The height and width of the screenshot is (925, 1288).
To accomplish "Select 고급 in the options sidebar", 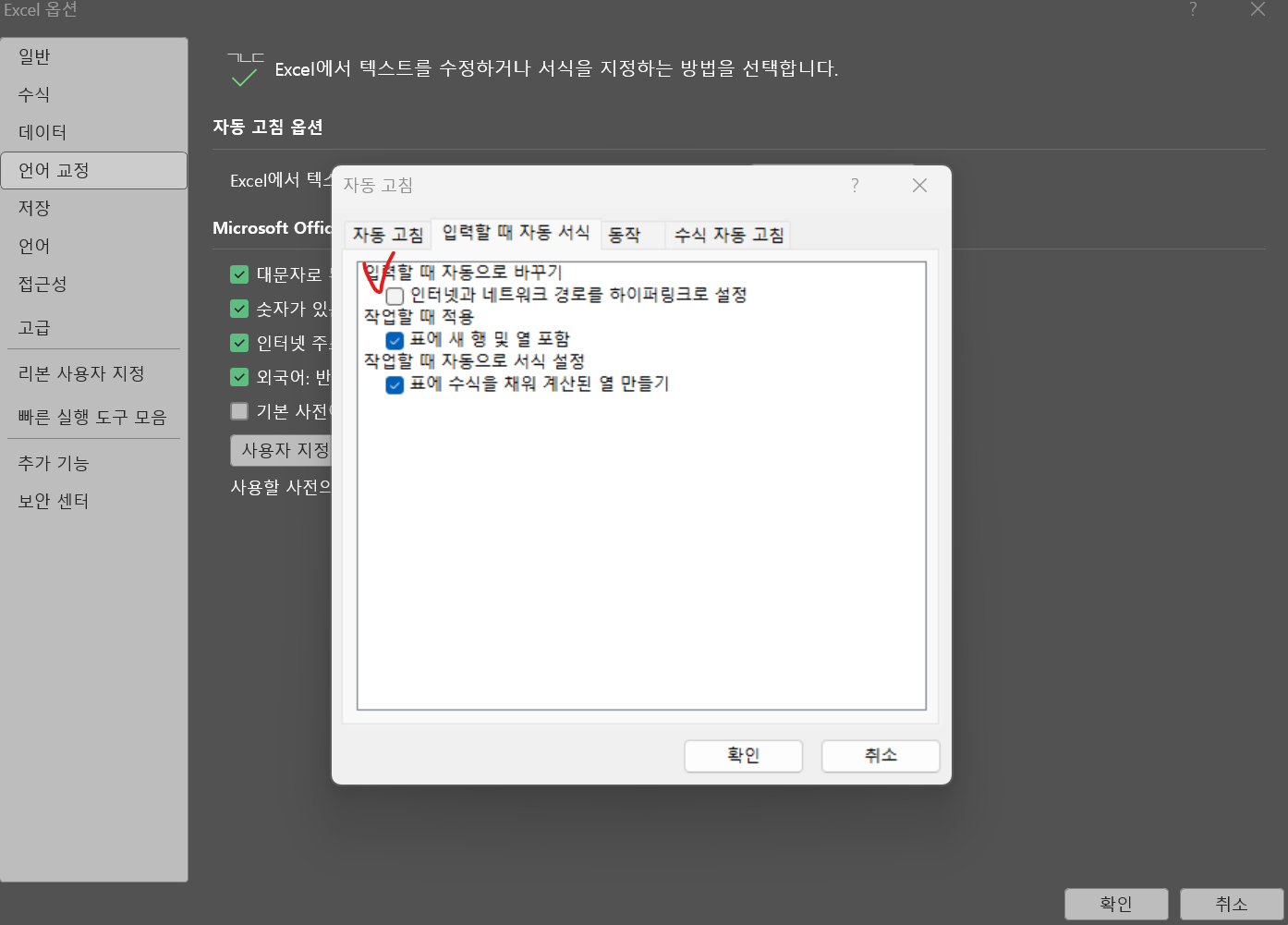I will tap(93, 327).
